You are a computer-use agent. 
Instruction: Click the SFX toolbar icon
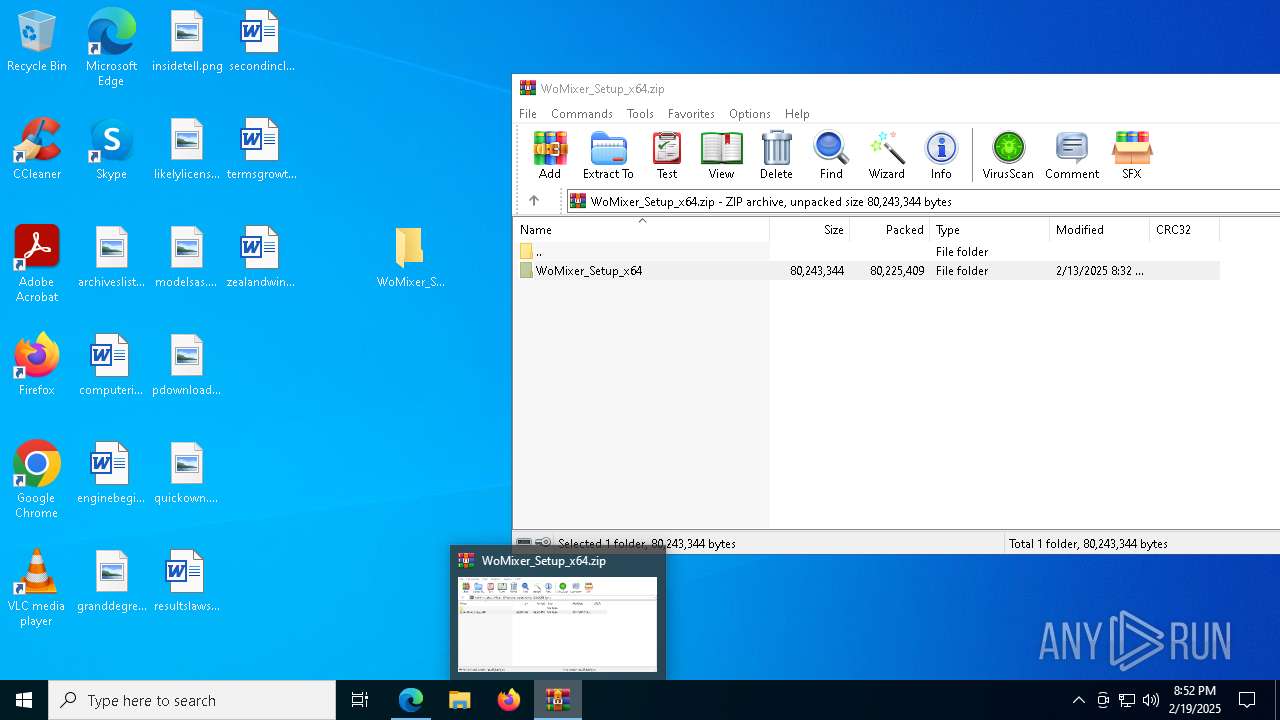(1131, 155)
